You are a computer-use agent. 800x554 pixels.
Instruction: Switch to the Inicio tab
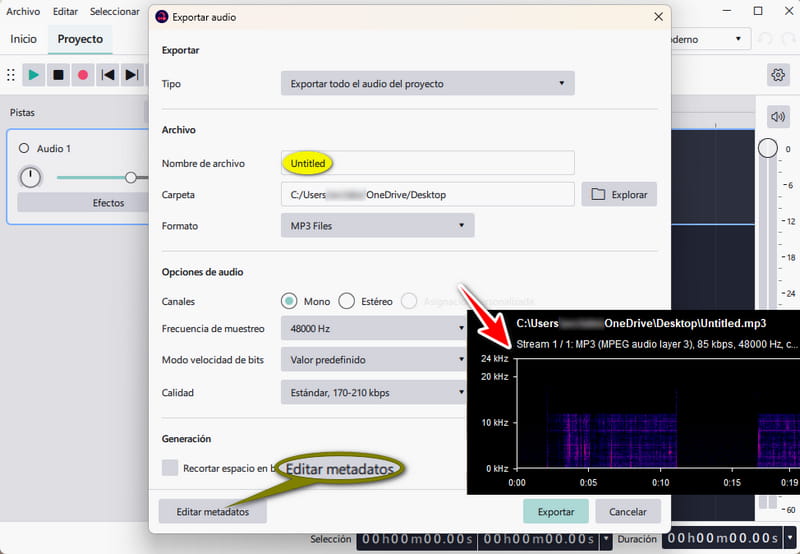coord(23,39)
